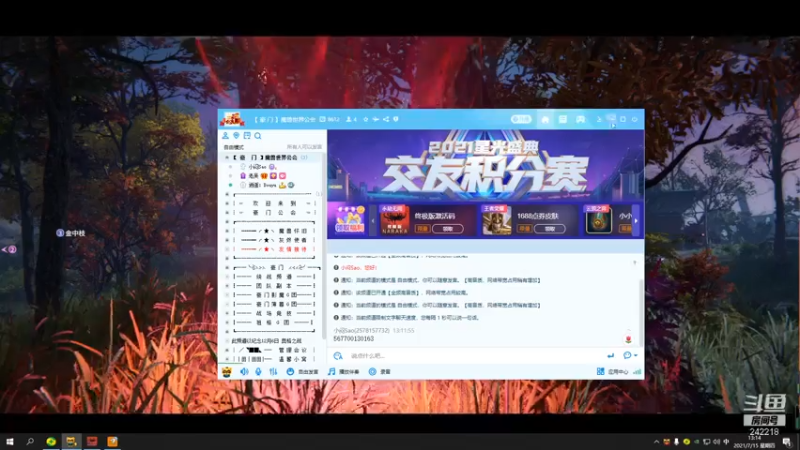The height and width of the screenshot is (450, 800).
Task: Open the bulletin board icon in sidebar
Action: 247,136
